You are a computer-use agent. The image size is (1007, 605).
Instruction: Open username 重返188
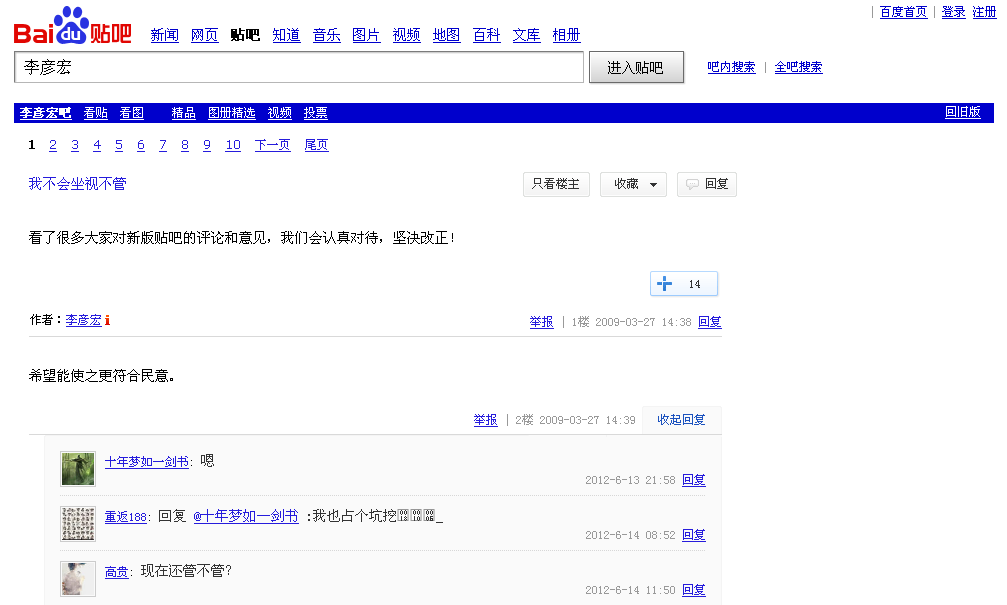click(x=126, y=516)
